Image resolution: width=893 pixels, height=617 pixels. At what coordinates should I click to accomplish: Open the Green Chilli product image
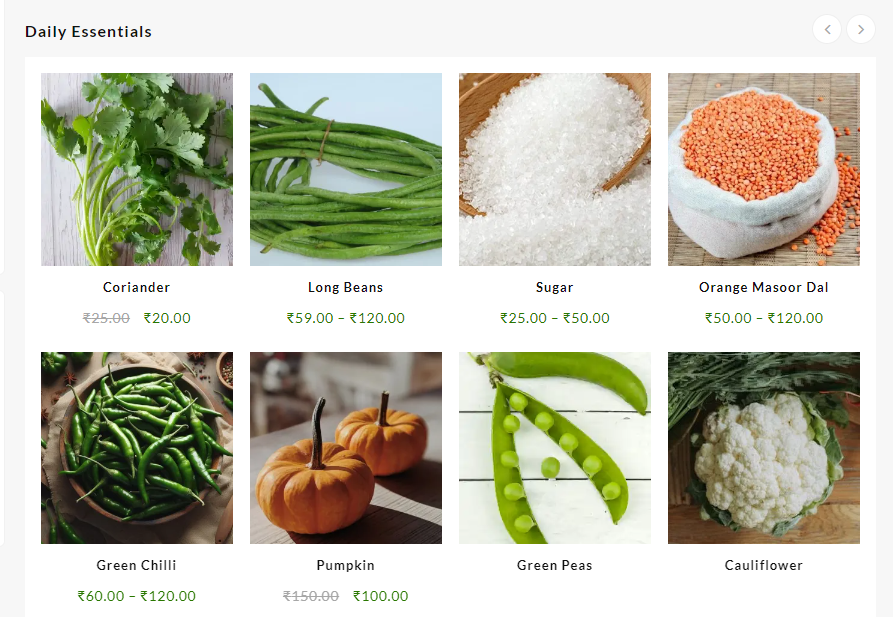pos(137,448)
